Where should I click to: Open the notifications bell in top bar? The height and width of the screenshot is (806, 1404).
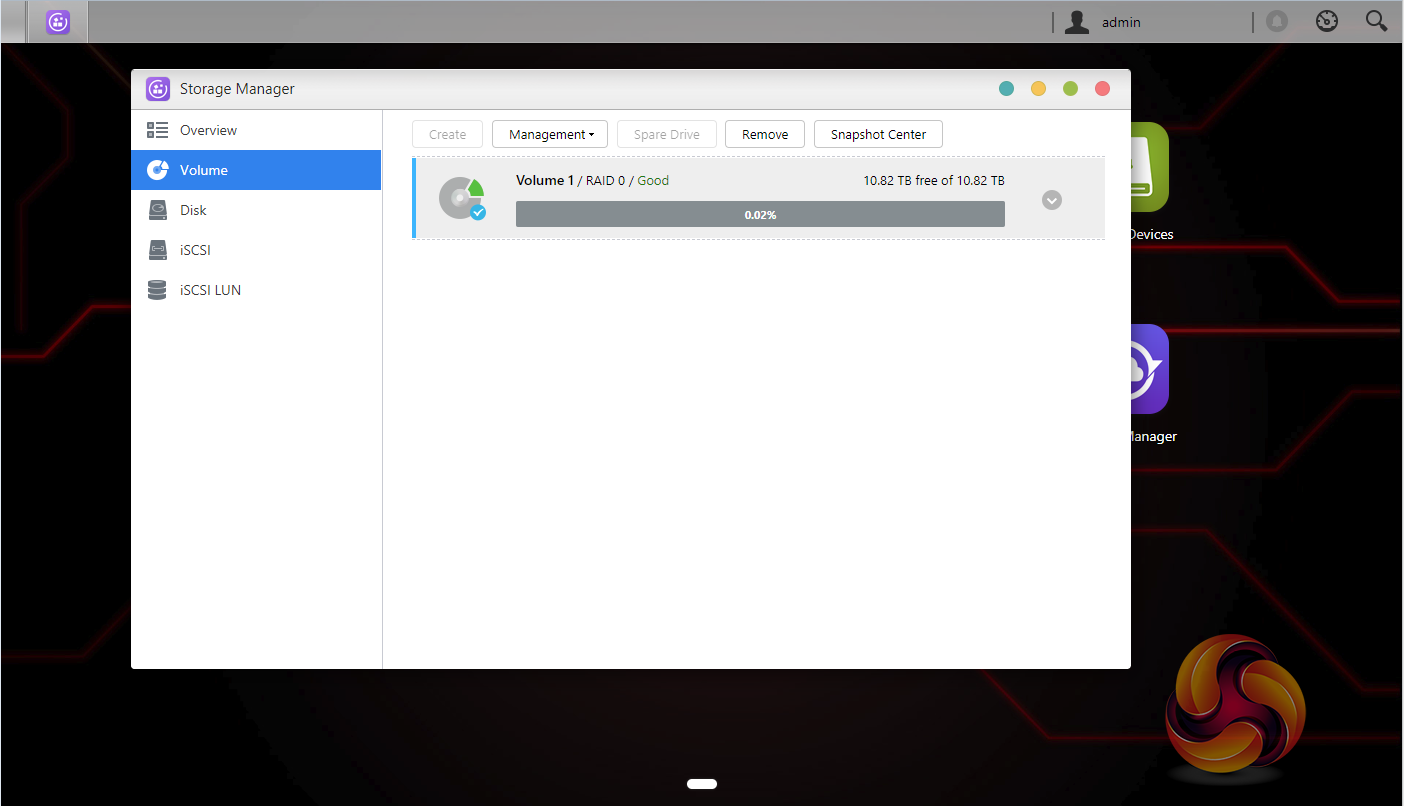click(x=1277, y=21)
